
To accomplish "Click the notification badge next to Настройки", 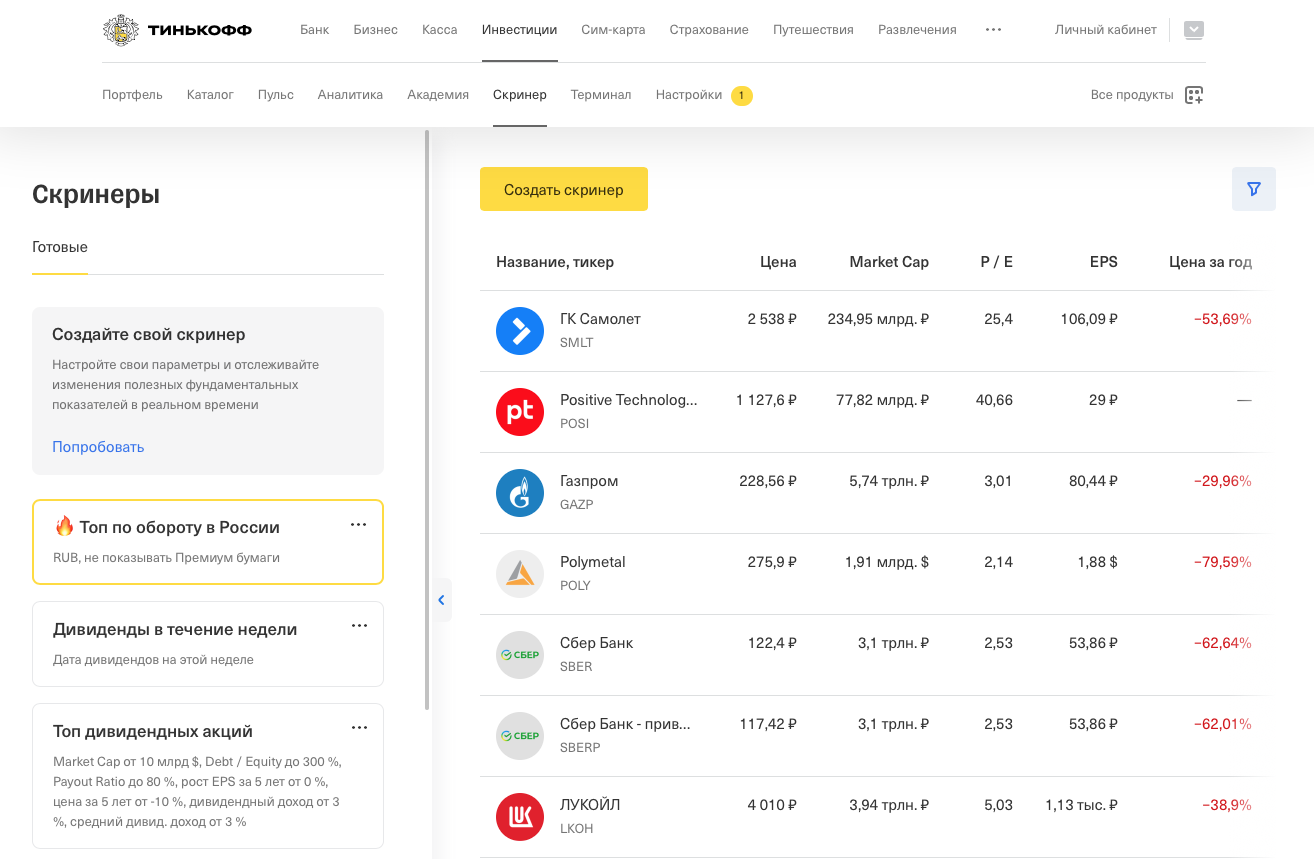I will coord(741,95).
